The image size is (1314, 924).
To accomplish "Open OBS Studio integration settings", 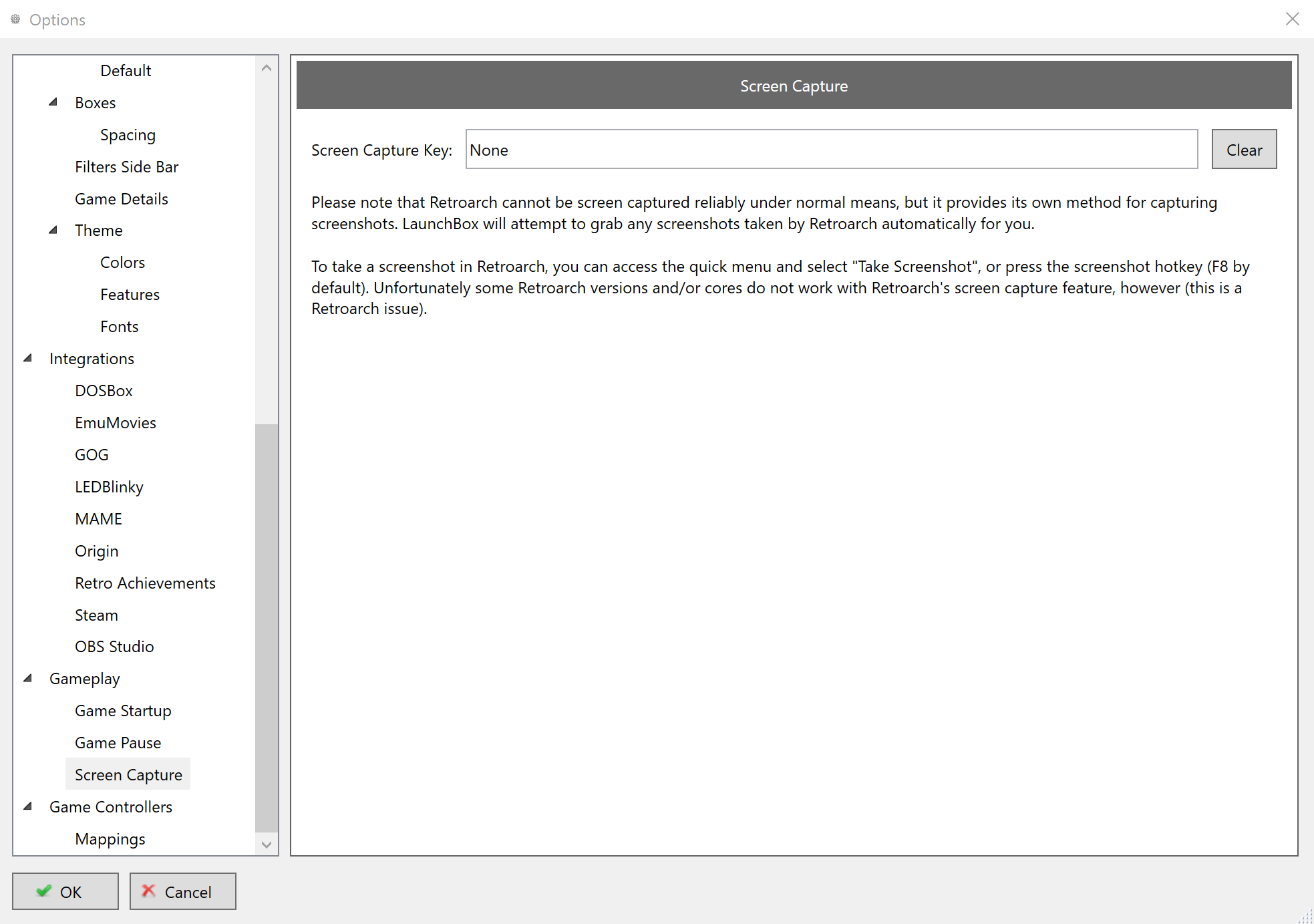I will 114,647.
